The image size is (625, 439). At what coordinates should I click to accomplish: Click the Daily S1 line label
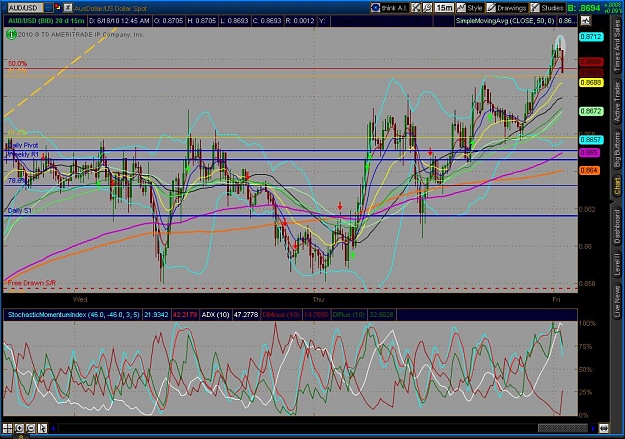point(20,211)
